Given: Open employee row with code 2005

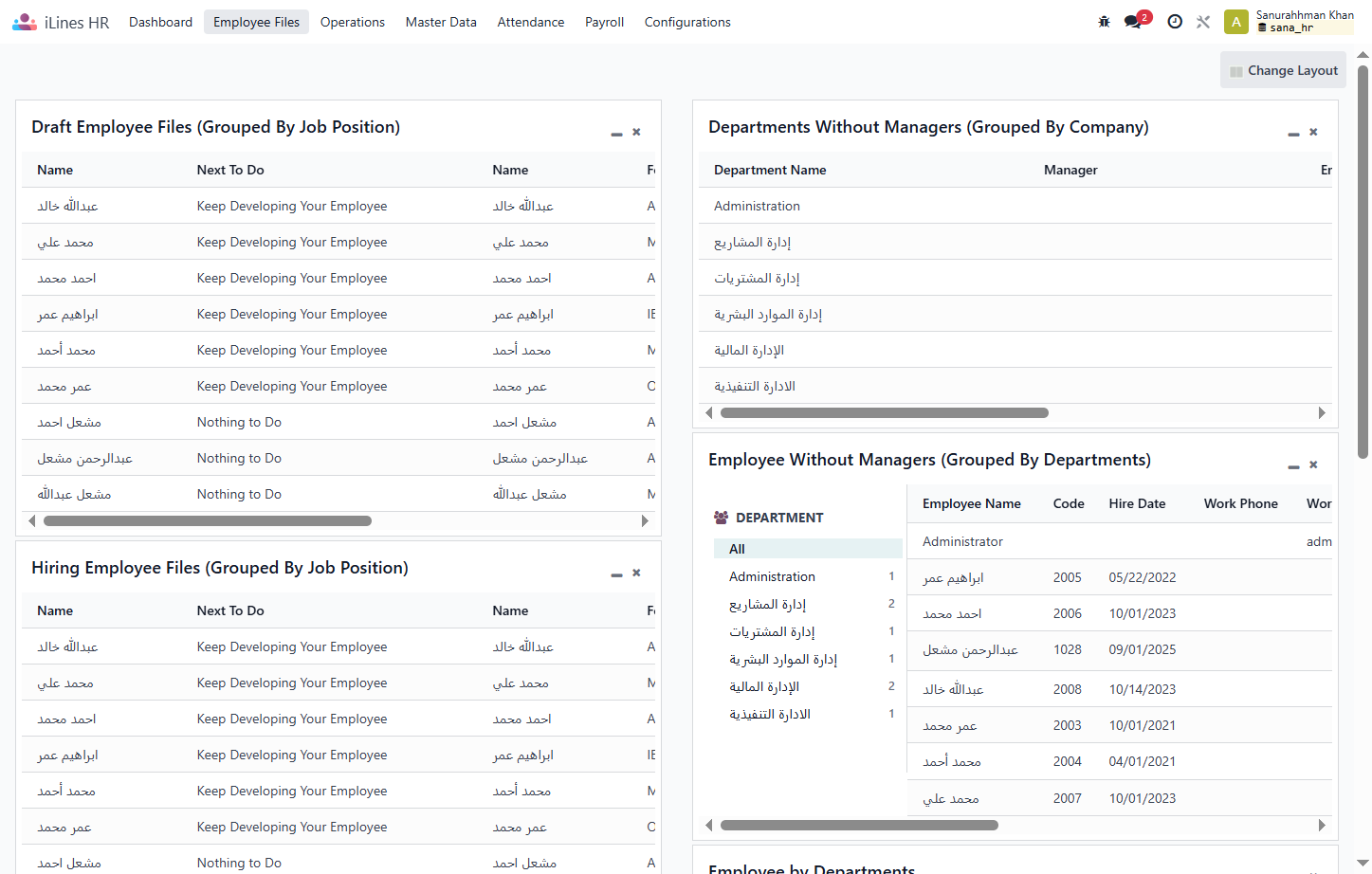Looking at the screenshot, I should pos(1120,577).
